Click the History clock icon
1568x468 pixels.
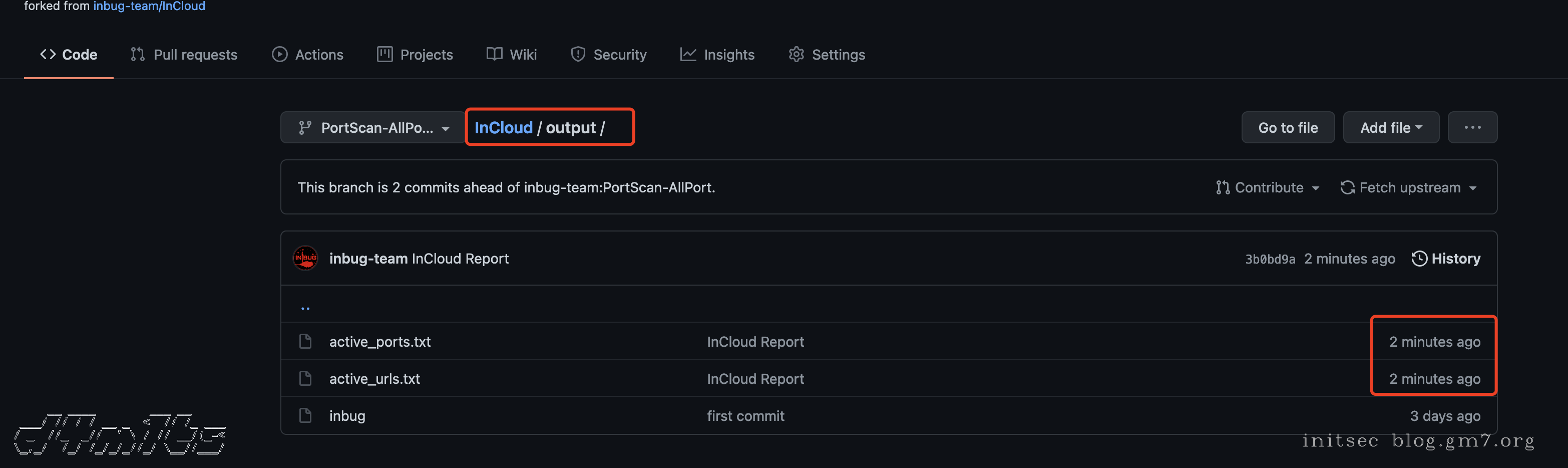click(1419, 259)
